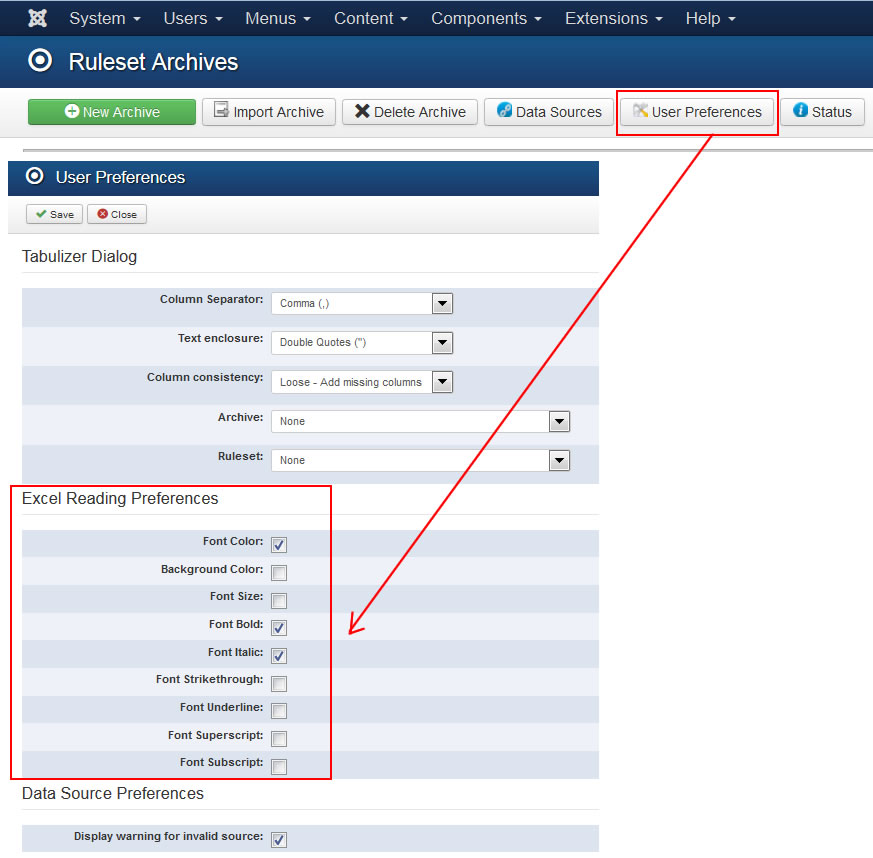This screenshot has width=873, height=858.
Task: Open the Extensions menu
Action: pyautogui.click(x=614, y=19)
